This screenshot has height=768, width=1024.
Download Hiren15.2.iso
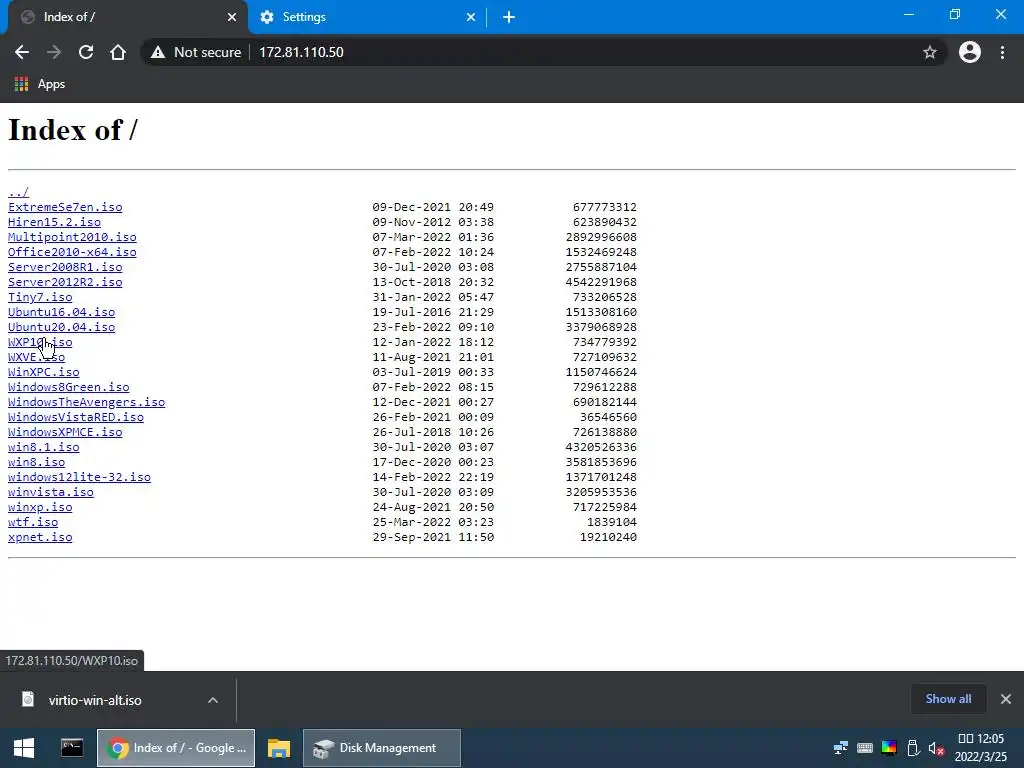point(54,222)
